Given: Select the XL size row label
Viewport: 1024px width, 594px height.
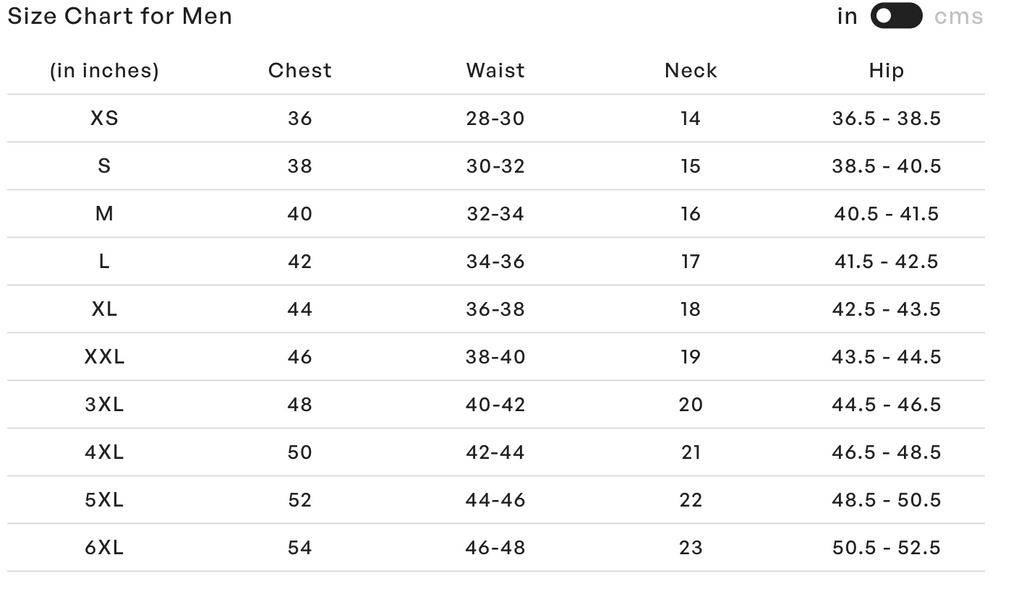Looking at the screenshot, I should 104,309.
